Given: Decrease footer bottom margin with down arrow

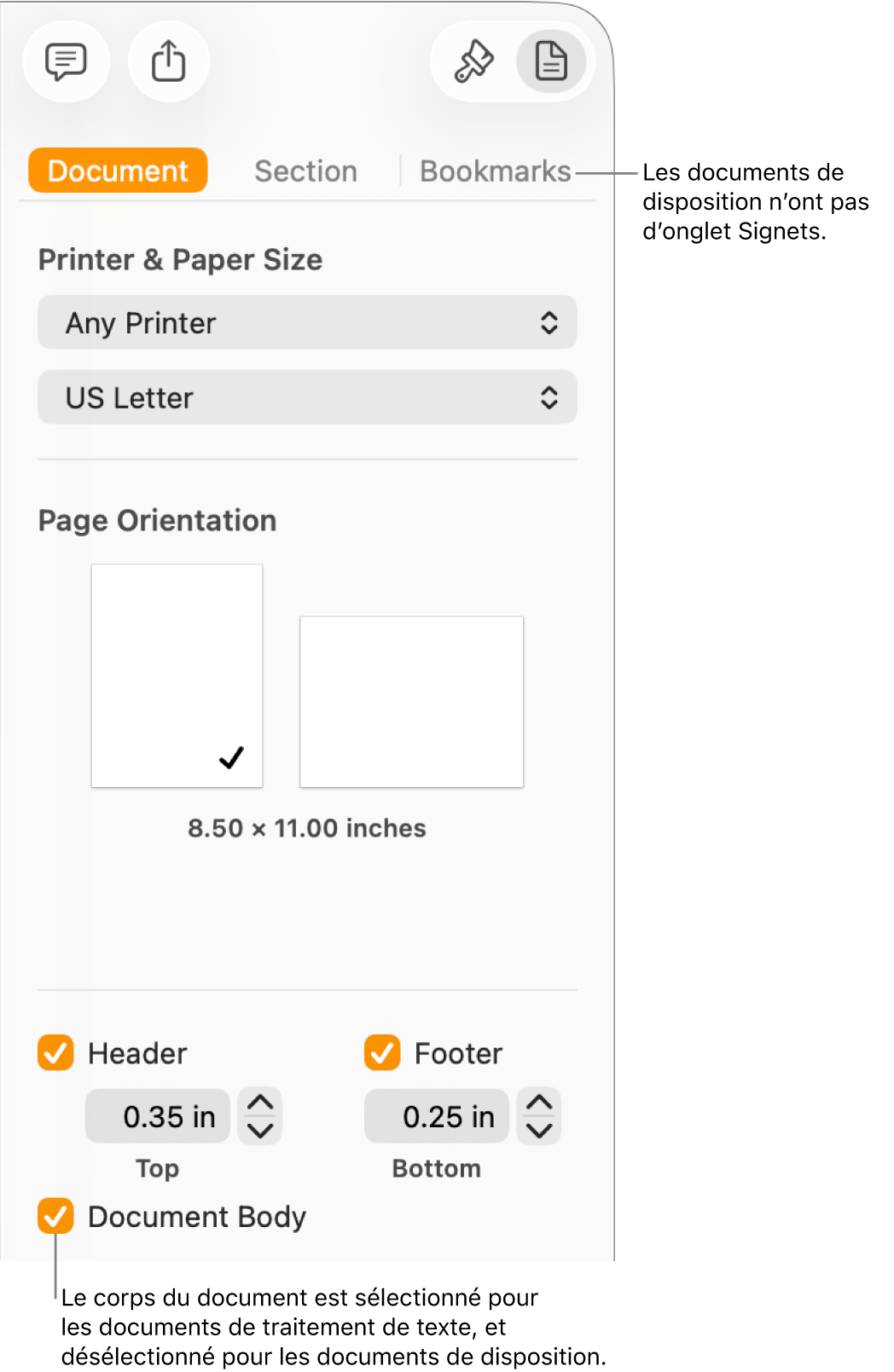Looking at the screenshot, I should coord(539,1131).
